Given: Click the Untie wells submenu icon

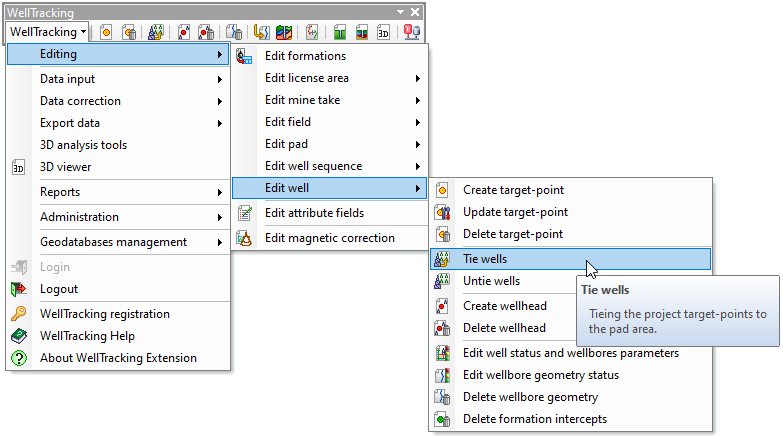Looking at the screenshot, I should 442,281.
